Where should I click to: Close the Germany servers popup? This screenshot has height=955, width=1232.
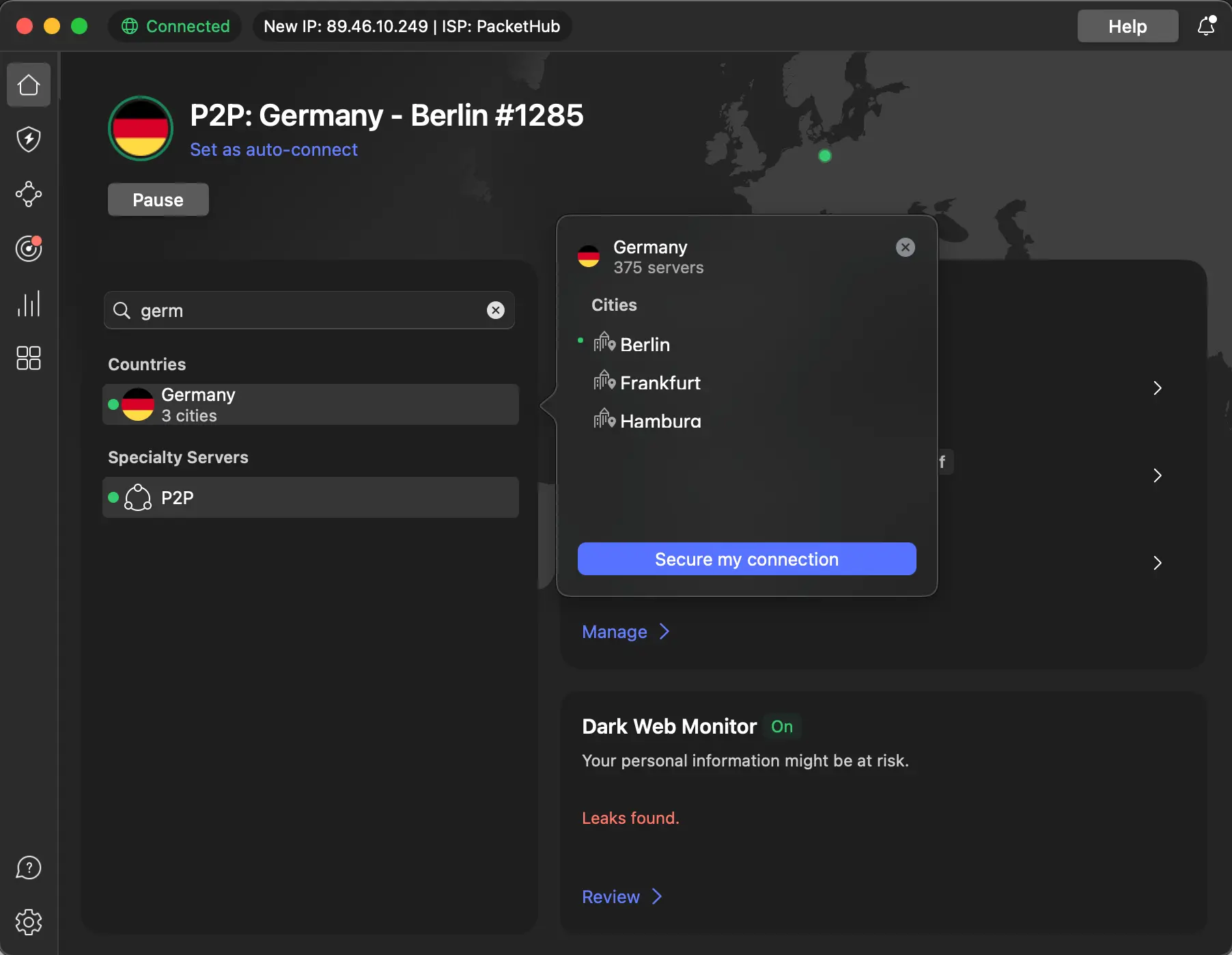(x=905, y=247)
